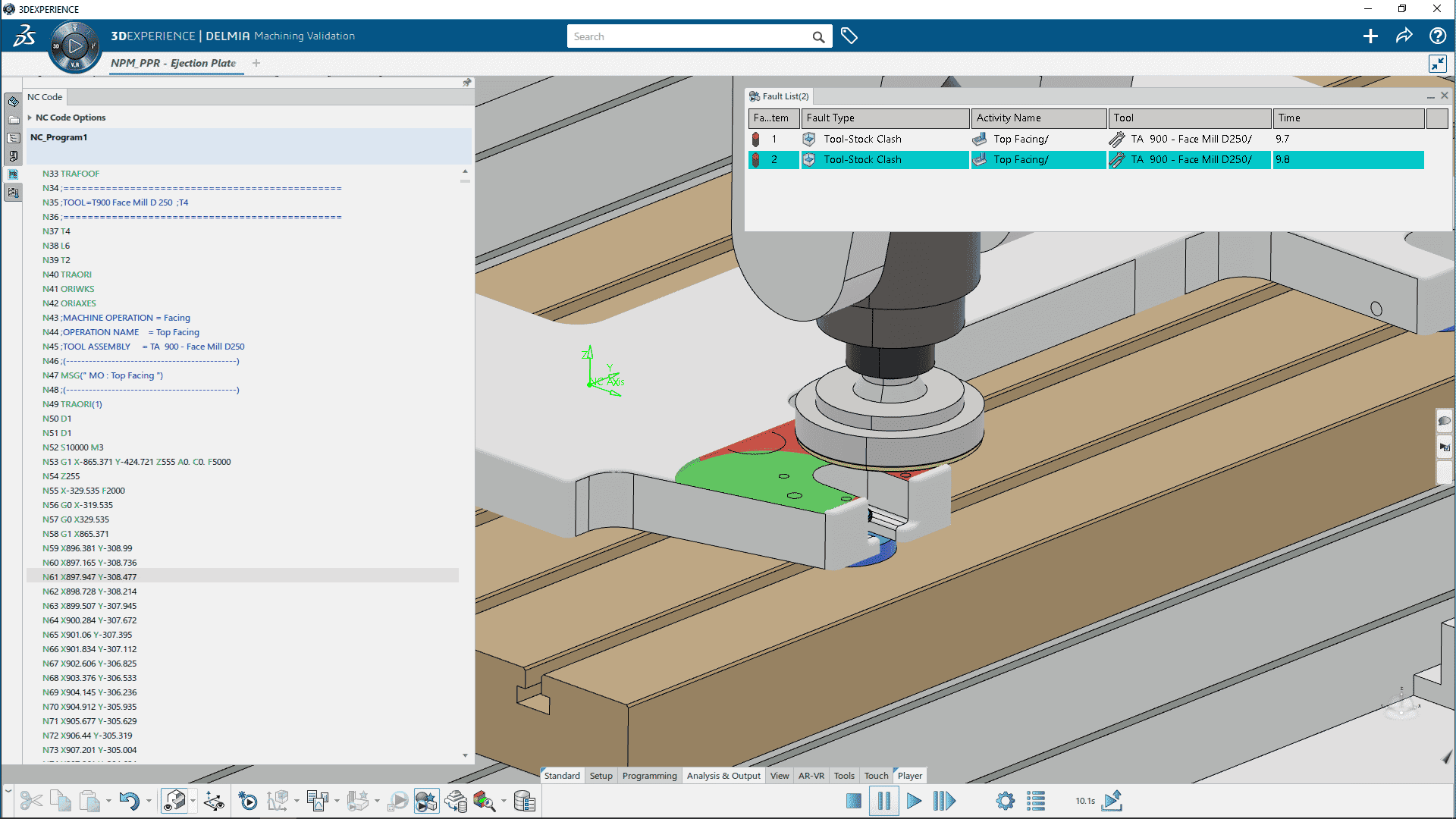1456x819 pixels.
Task: Click the material removal analysis magnifier icon
Action: click(484, 801)
